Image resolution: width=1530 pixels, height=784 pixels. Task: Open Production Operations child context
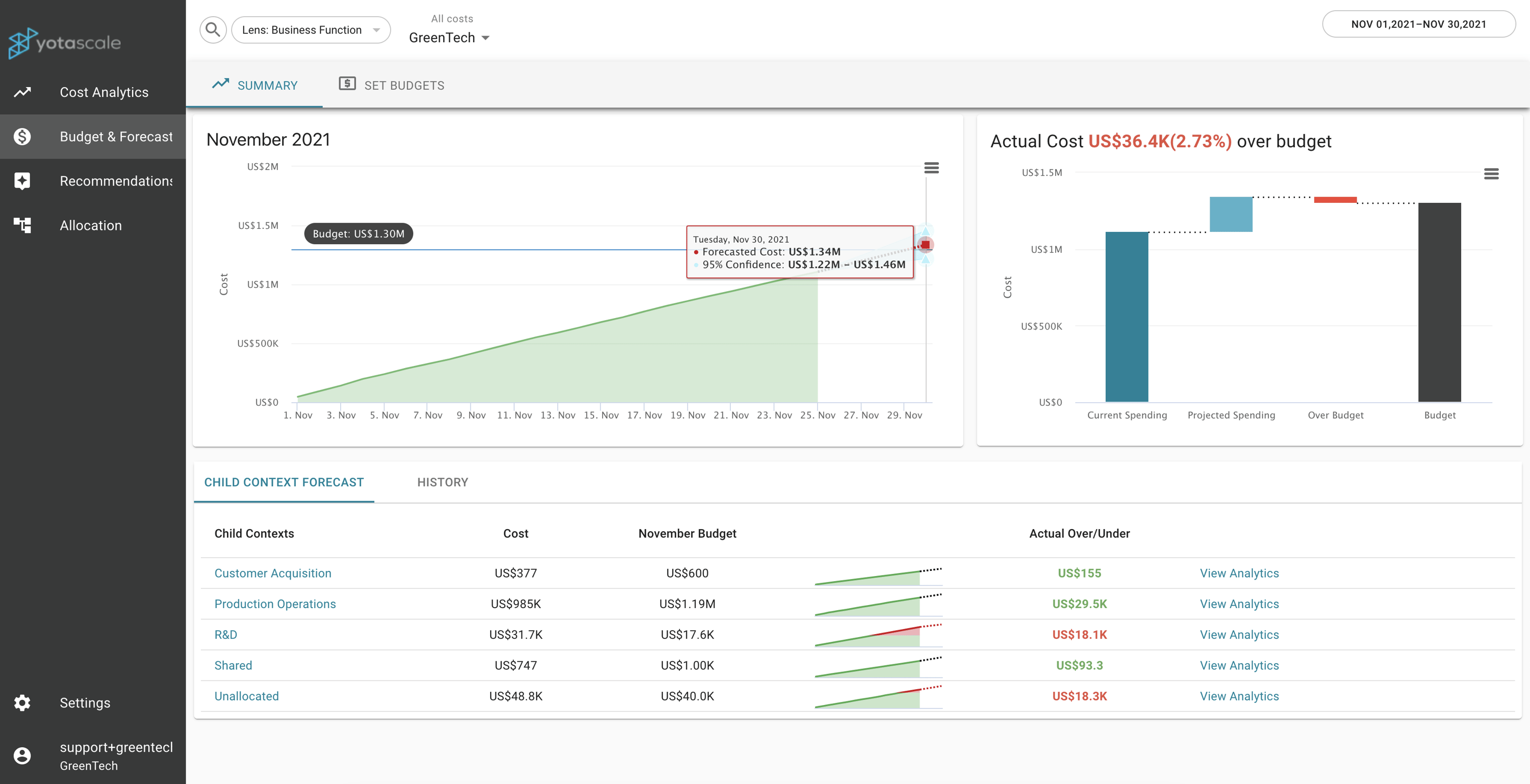tap(275, 604)
